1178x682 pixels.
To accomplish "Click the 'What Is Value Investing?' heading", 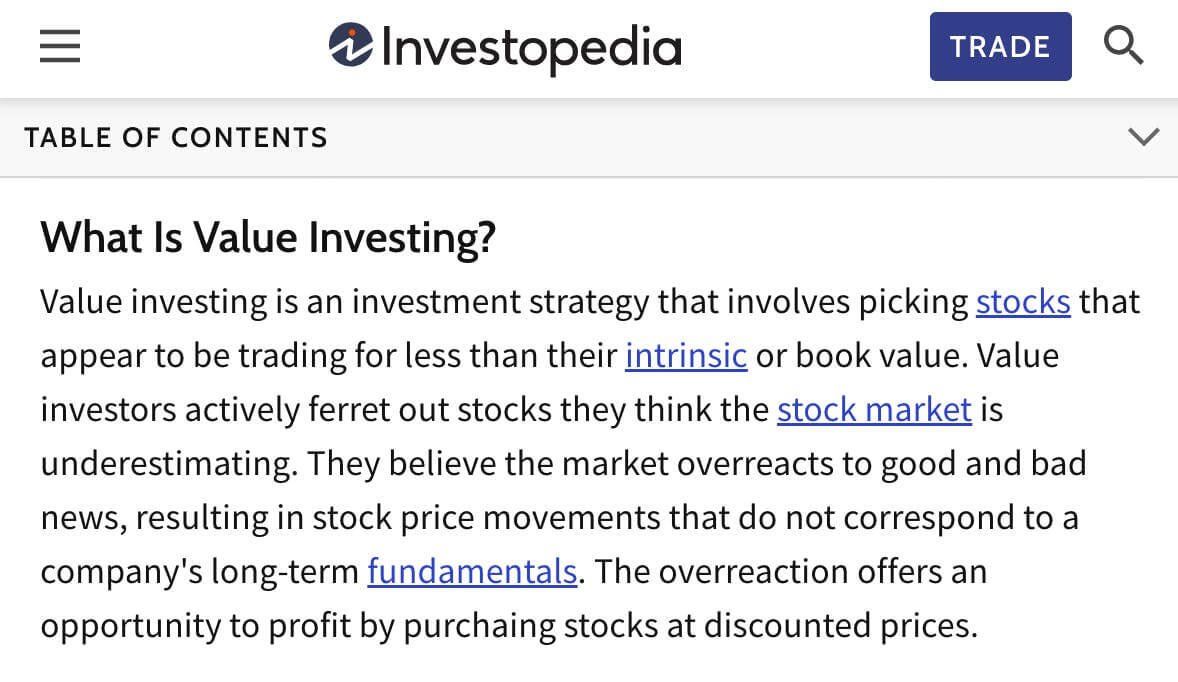I will tap(268, 237).
